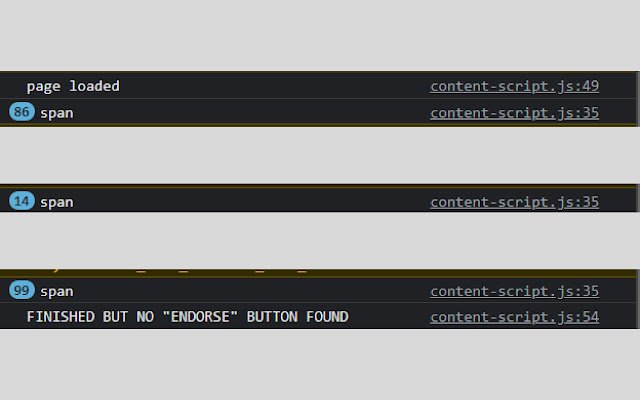Open content-script.js:35 link beside the 99 badge
640x400 pixels.
pyautogui.click(x=514, y=291)
